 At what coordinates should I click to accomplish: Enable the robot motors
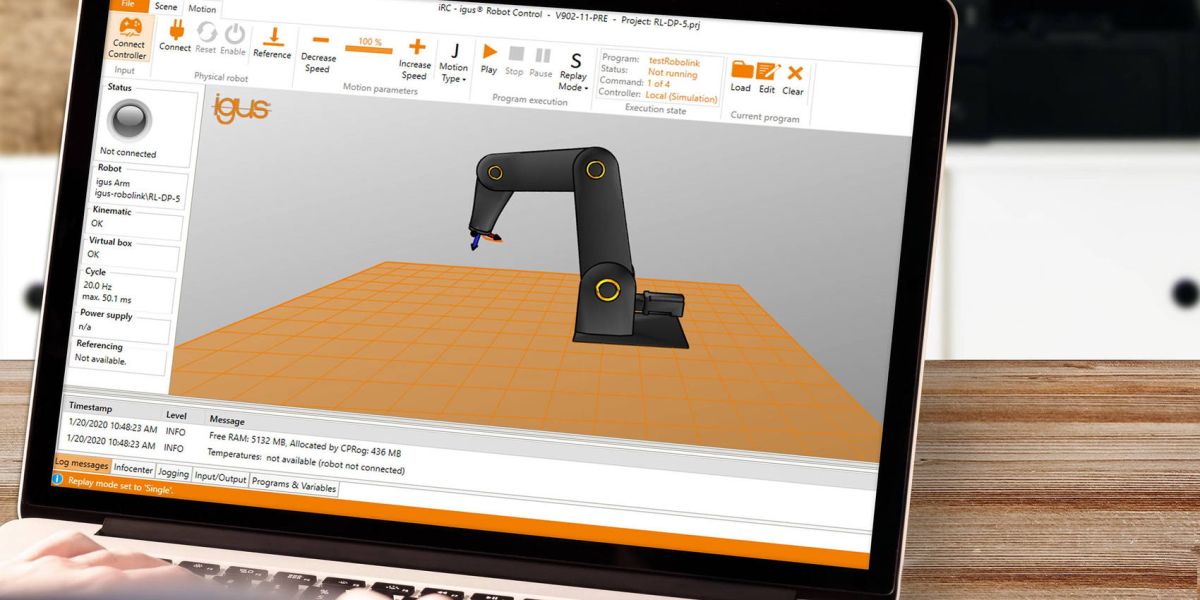[233, 38]
